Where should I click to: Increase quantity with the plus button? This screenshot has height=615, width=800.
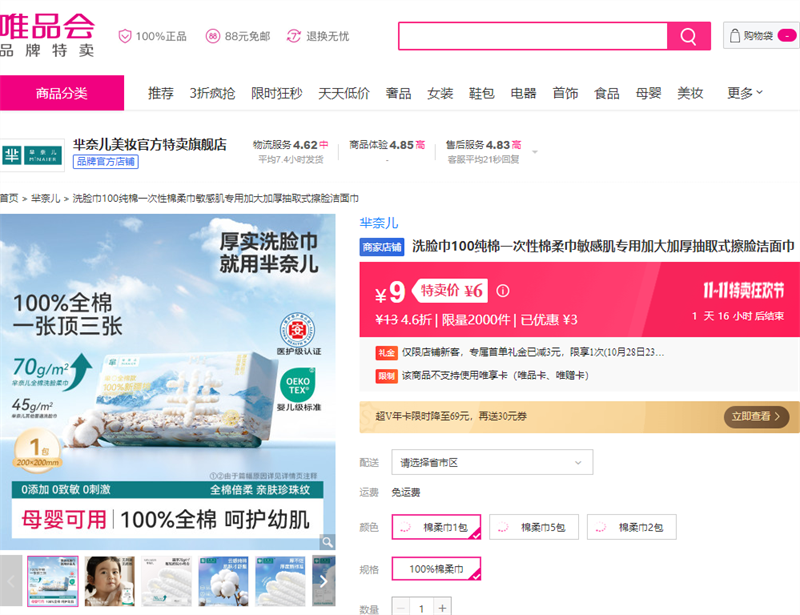coord(443,607)
